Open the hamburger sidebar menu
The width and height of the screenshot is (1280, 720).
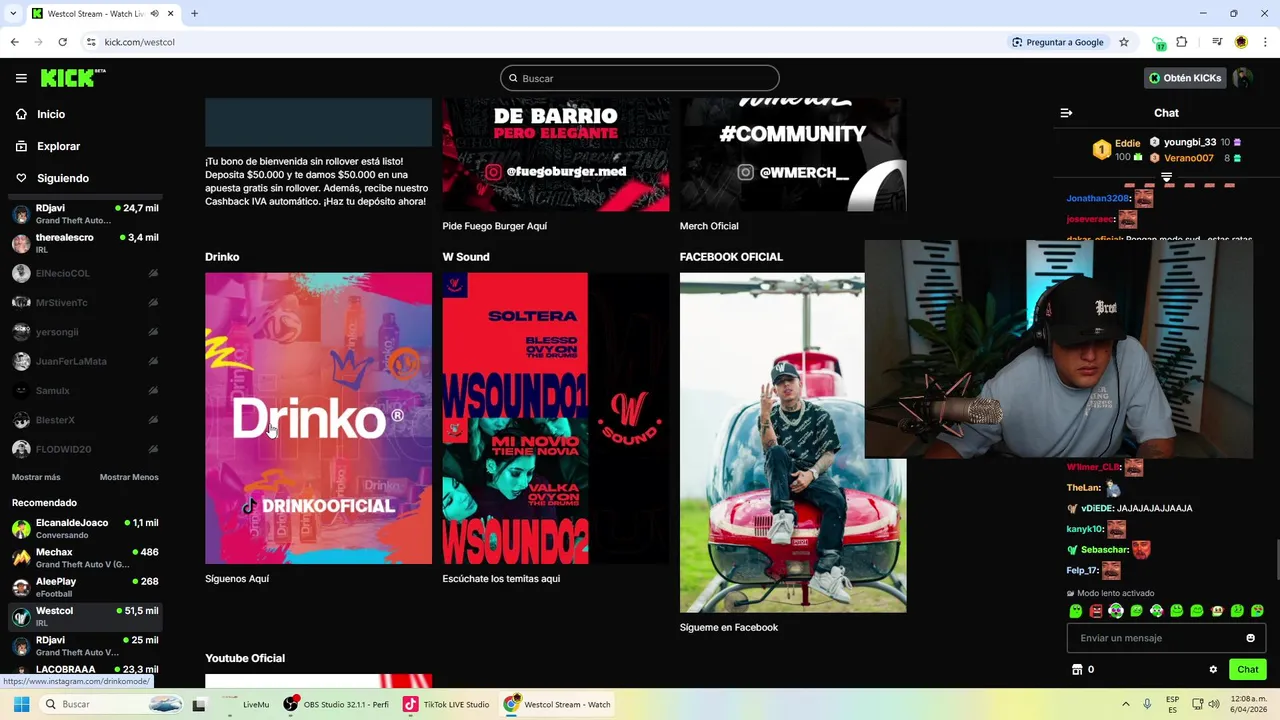pos(21,78)
